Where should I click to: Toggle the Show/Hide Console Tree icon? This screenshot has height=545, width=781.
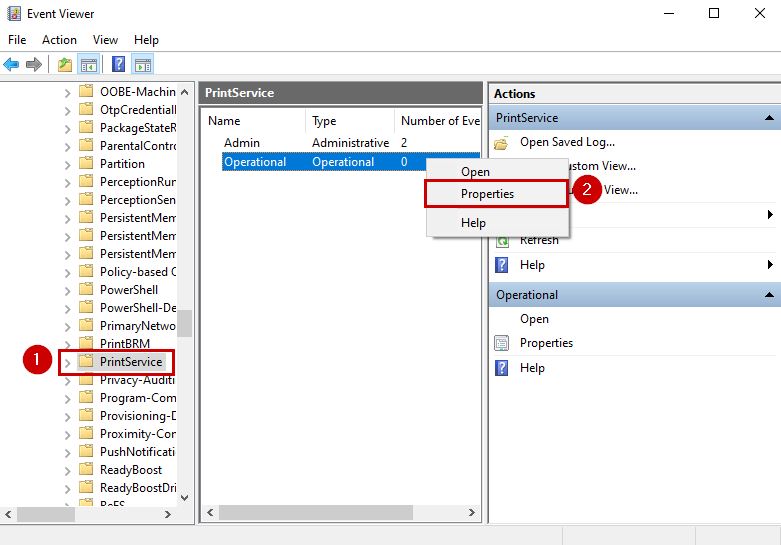click(89, 64)
